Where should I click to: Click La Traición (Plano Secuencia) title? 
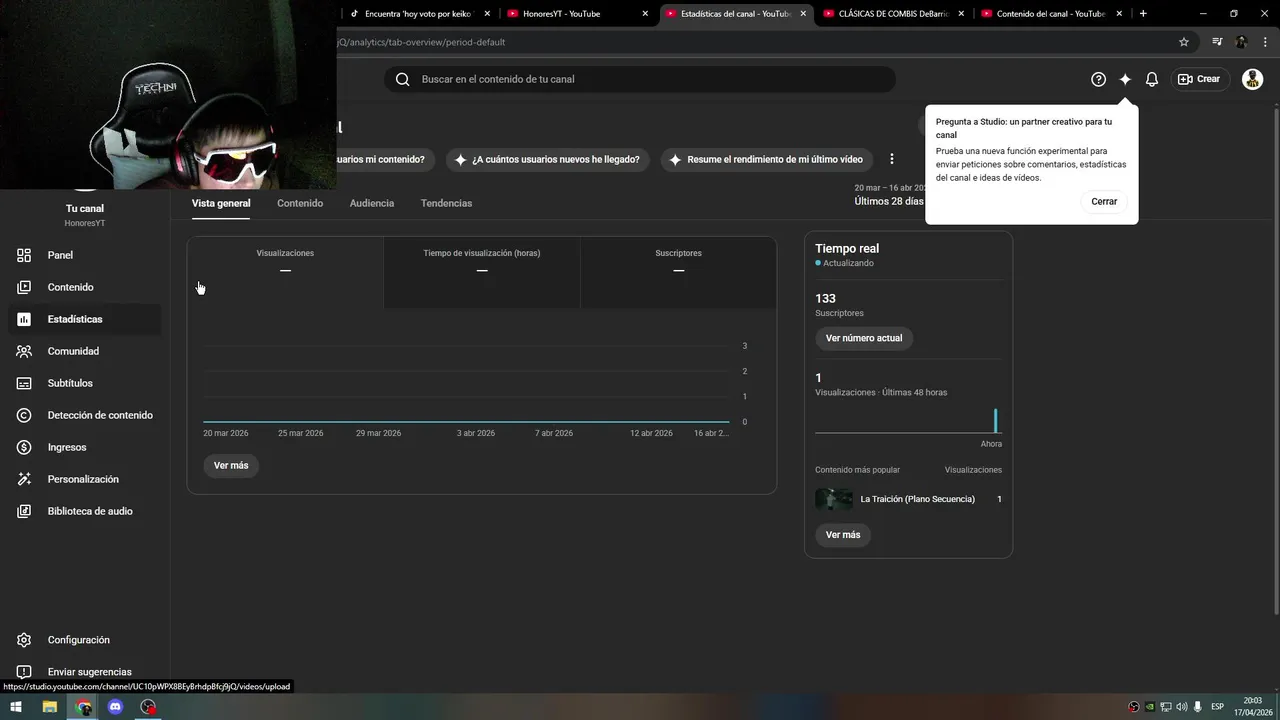pos(917,499)
